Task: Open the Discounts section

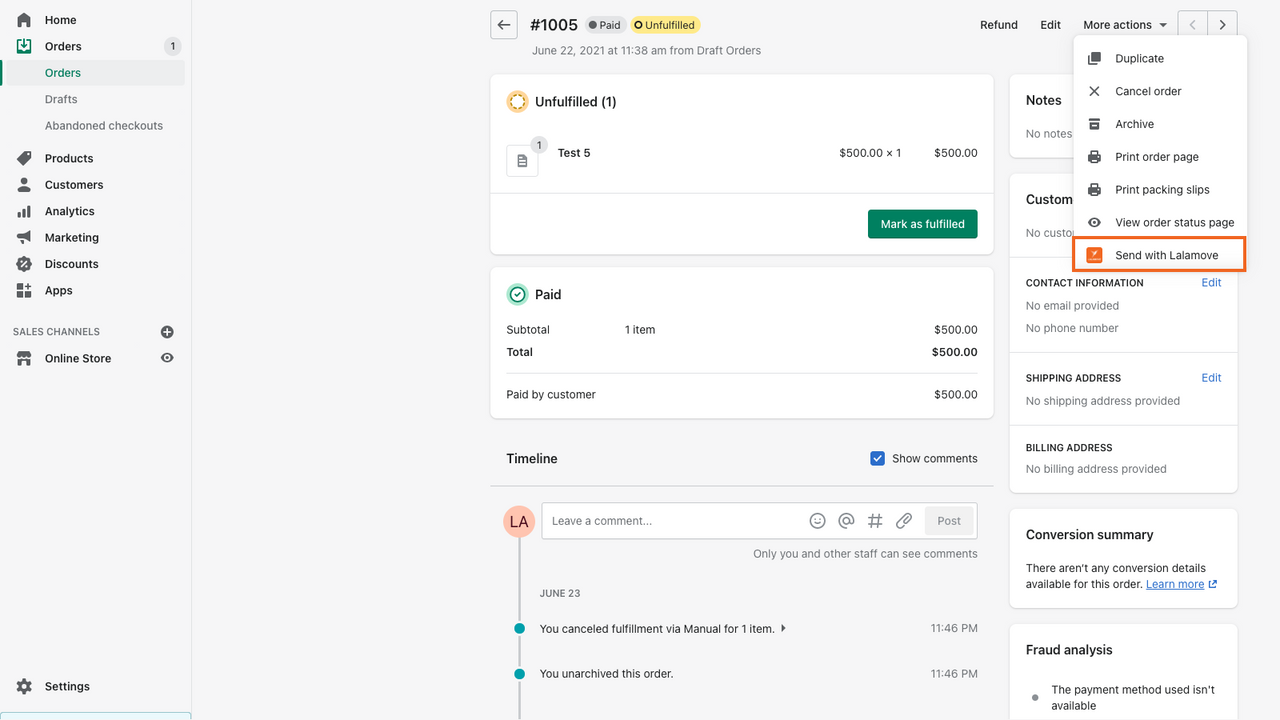Action: 70,264
